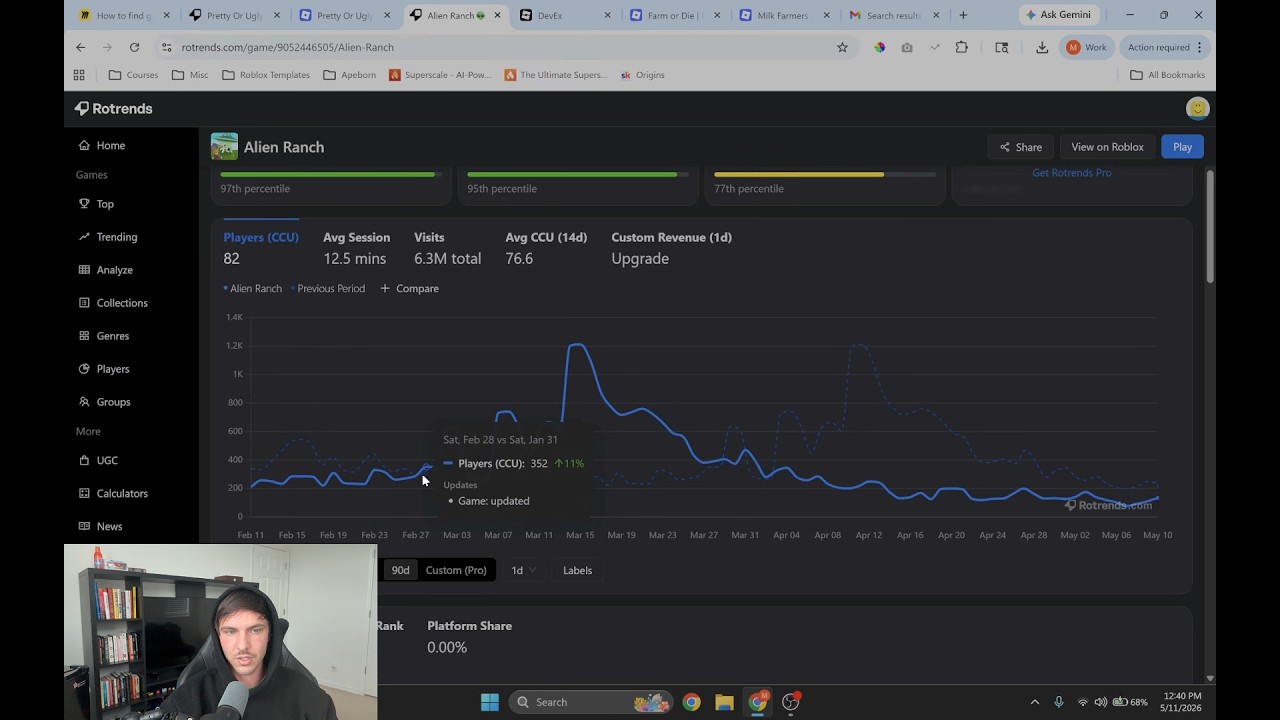Show hidden system tray icons
This screenshot has height=720, width=1280.
tap(1034, 702)
